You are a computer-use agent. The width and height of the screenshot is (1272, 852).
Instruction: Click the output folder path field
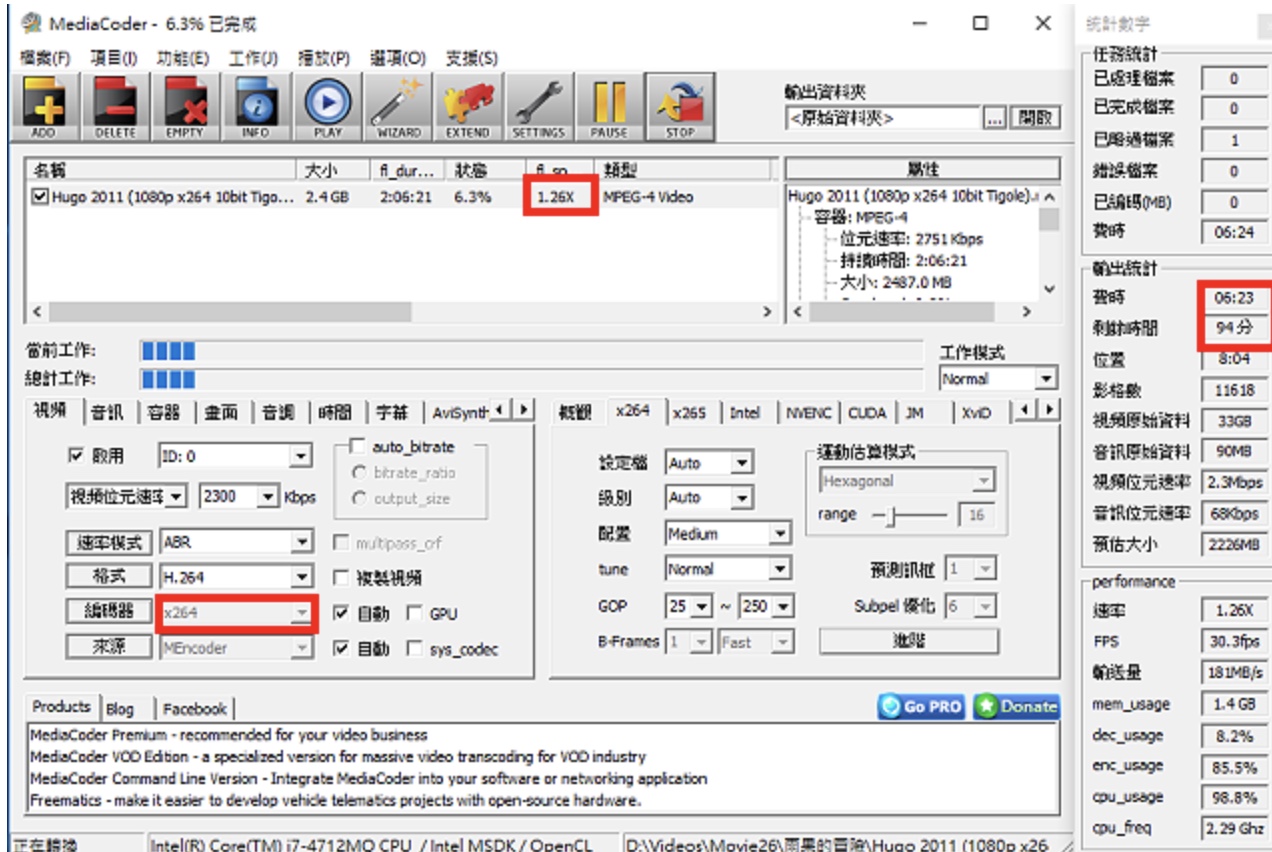881,118
